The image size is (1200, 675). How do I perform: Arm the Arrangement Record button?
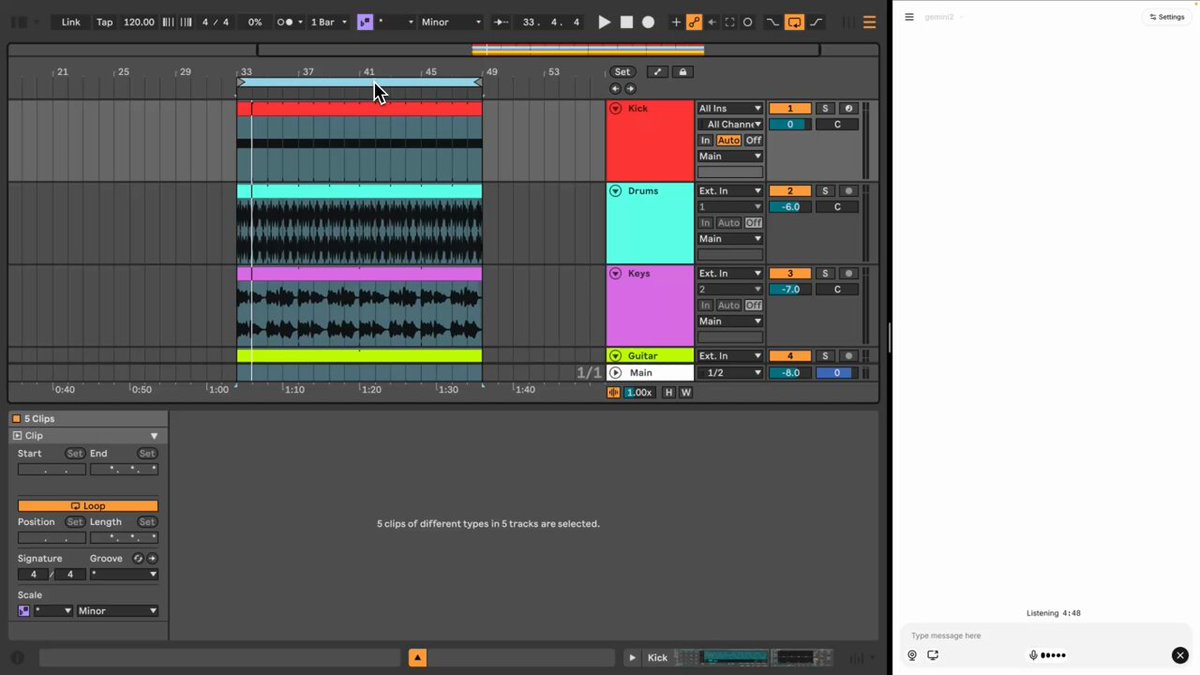tap(648, 22)
